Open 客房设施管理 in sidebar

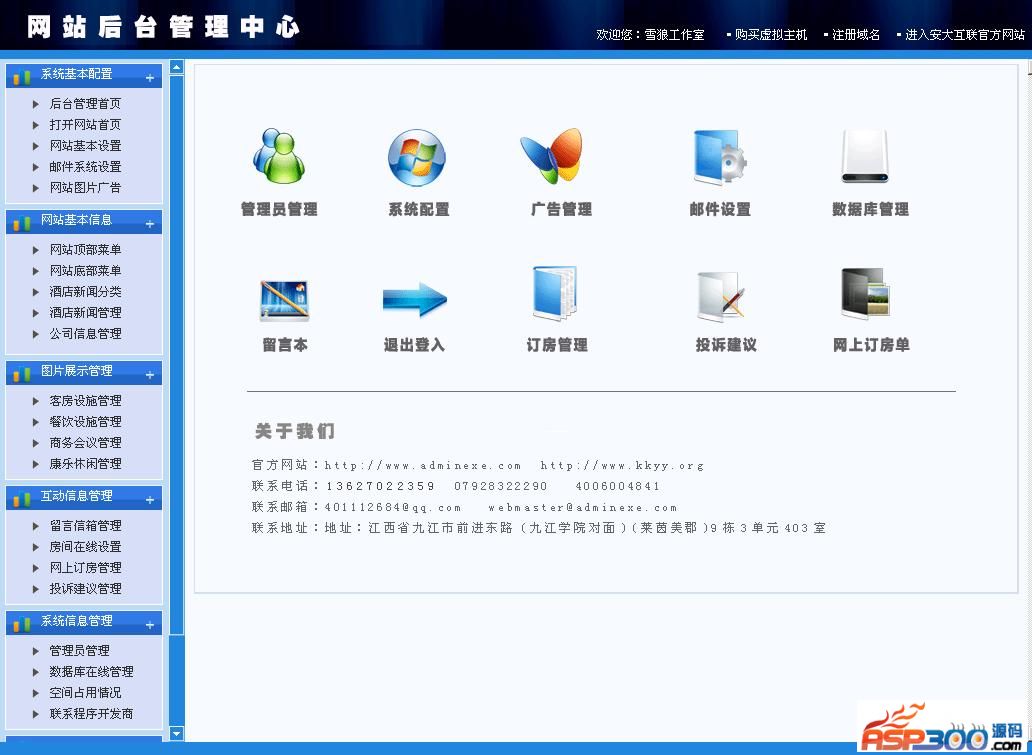[86, 400]
